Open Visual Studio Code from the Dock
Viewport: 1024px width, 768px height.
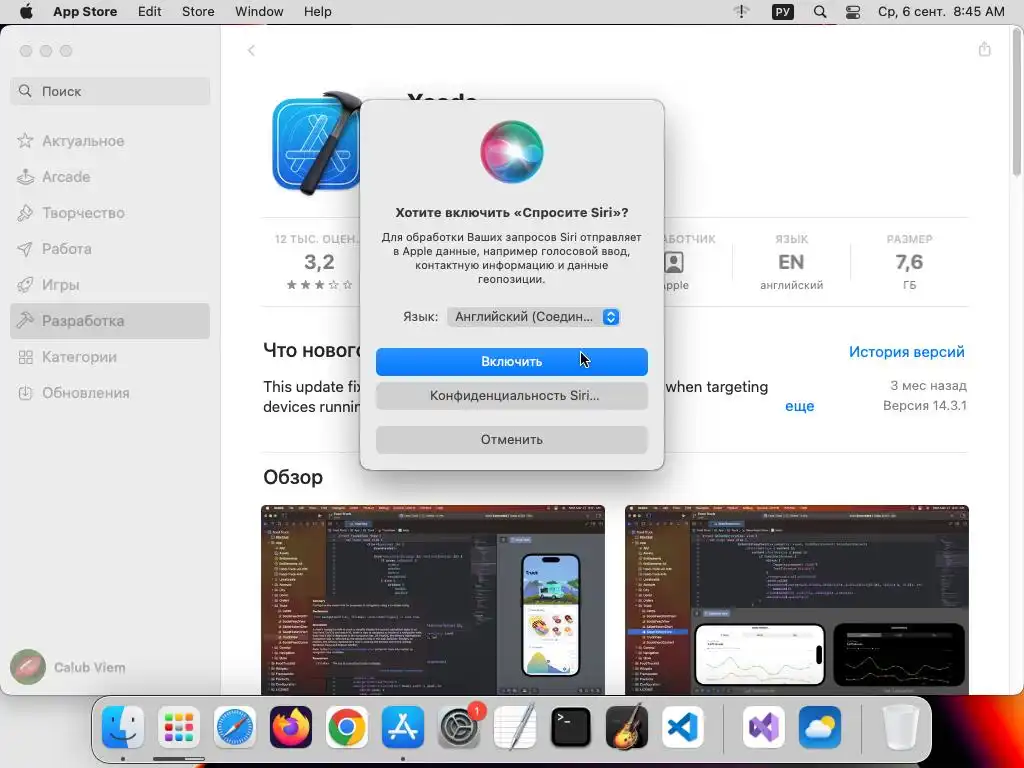coord(683,727)
